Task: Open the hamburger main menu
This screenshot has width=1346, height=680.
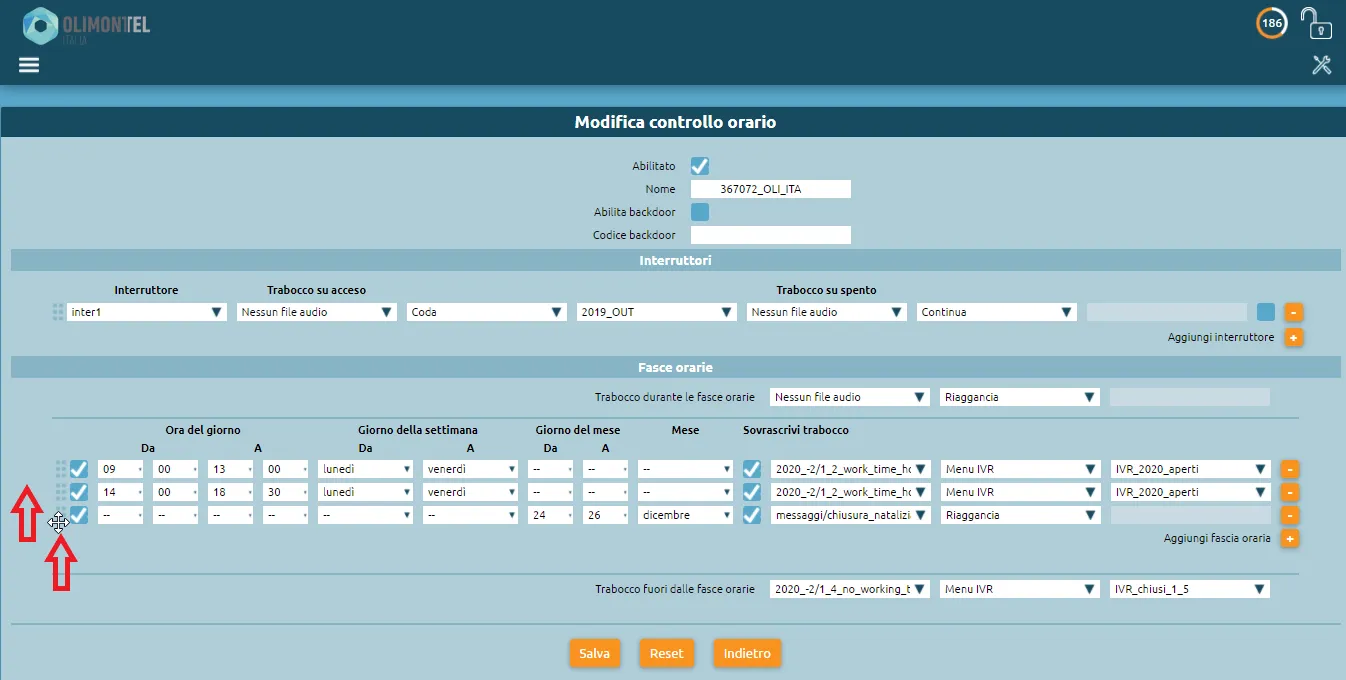Action: tap(29, 65)
